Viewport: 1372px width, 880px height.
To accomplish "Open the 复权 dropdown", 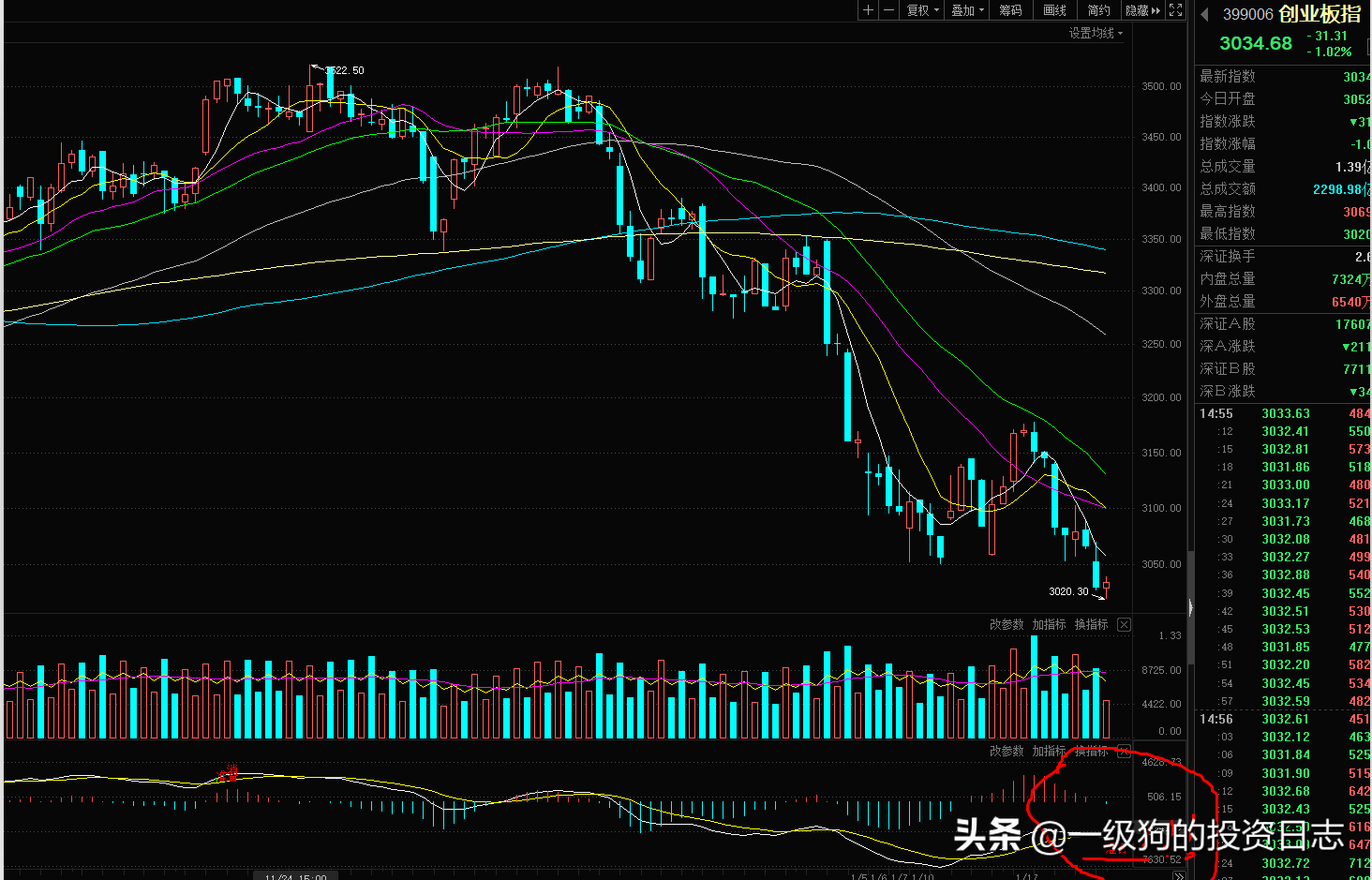I will pyautogui.click(x=922, y=10).
